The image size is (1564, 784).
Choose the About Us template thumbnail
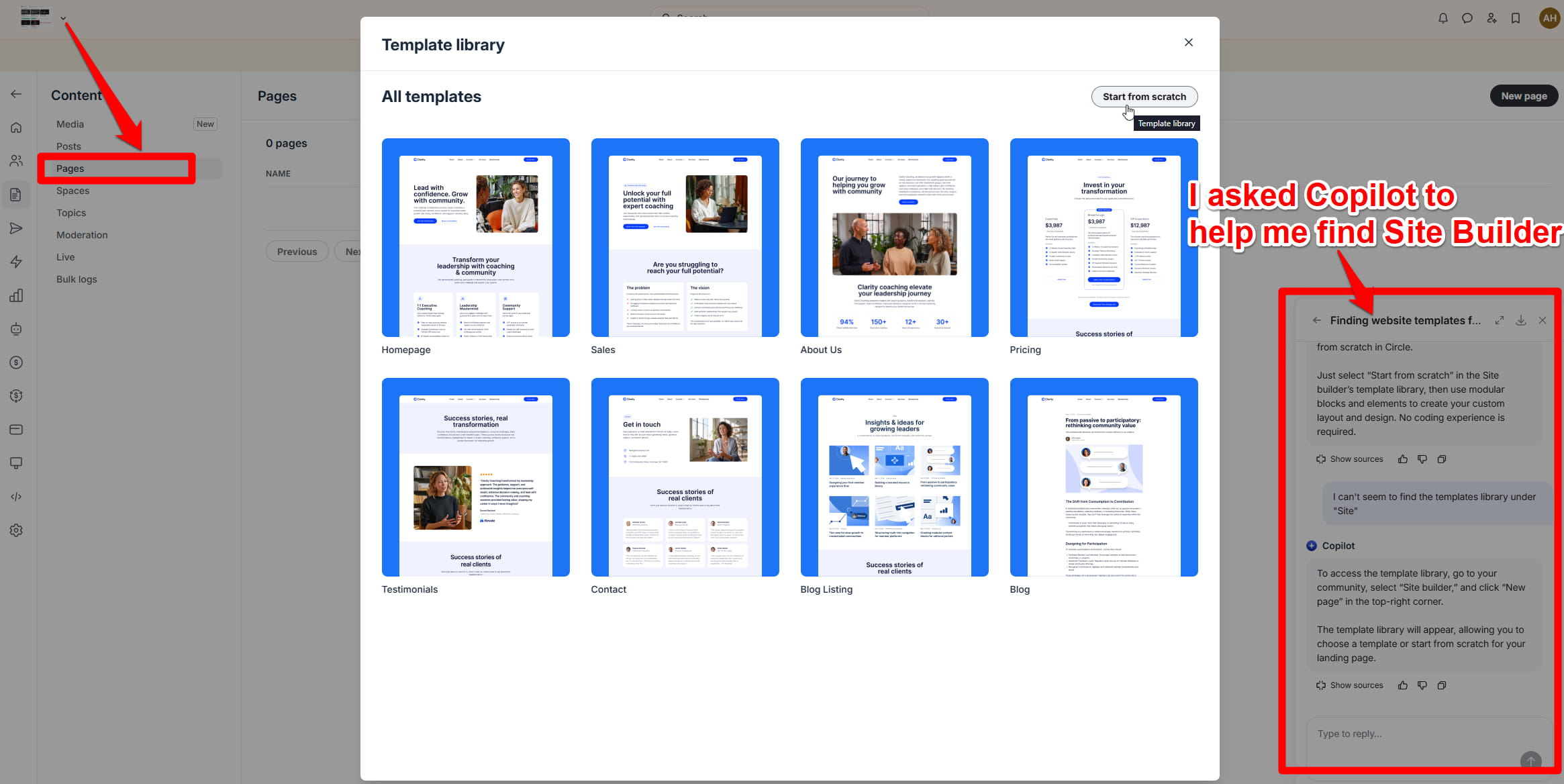(894, 238)
